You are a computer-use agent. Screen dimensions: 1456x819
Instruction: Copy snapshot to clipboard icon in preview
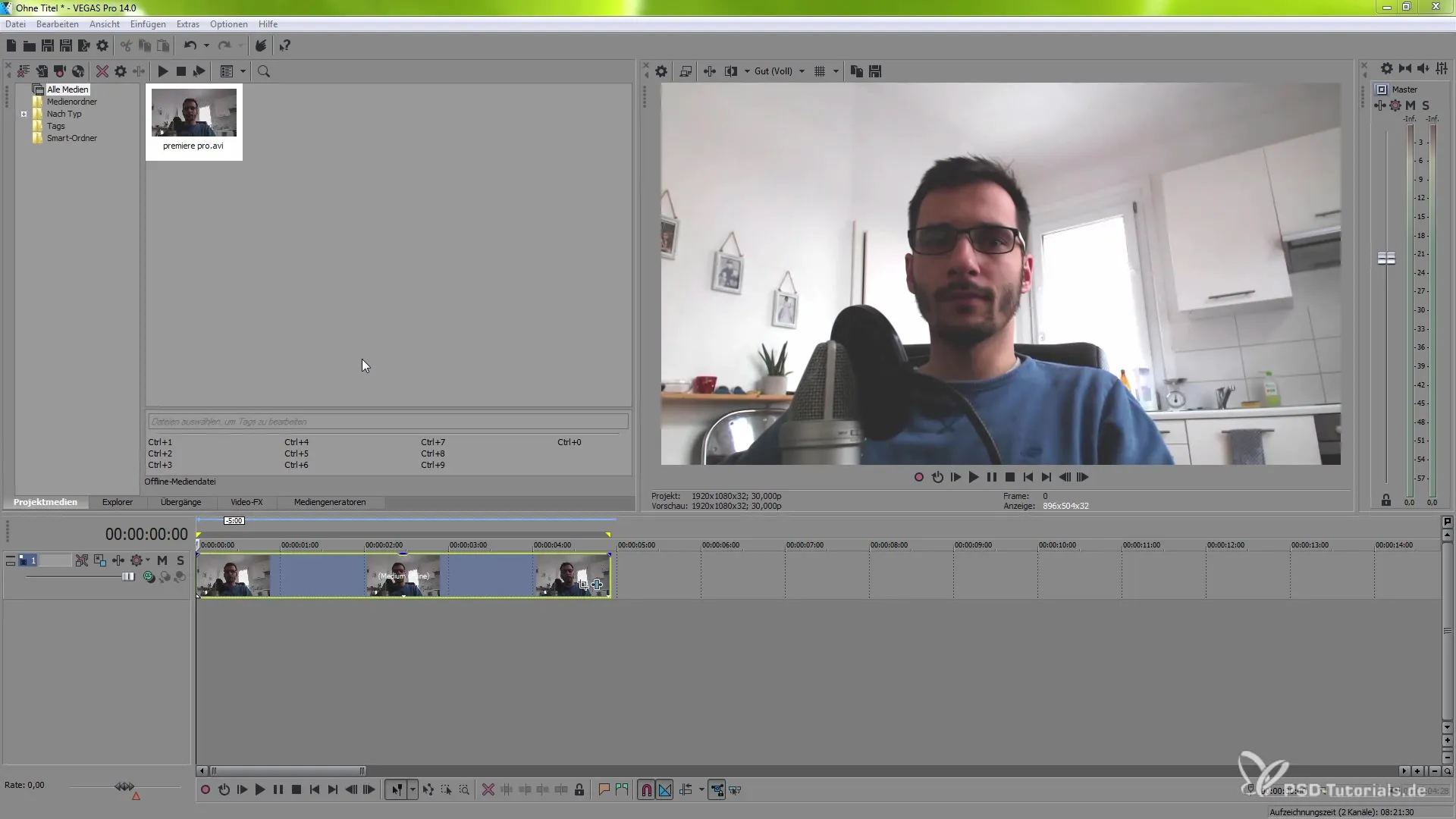(x=857, y=71)
